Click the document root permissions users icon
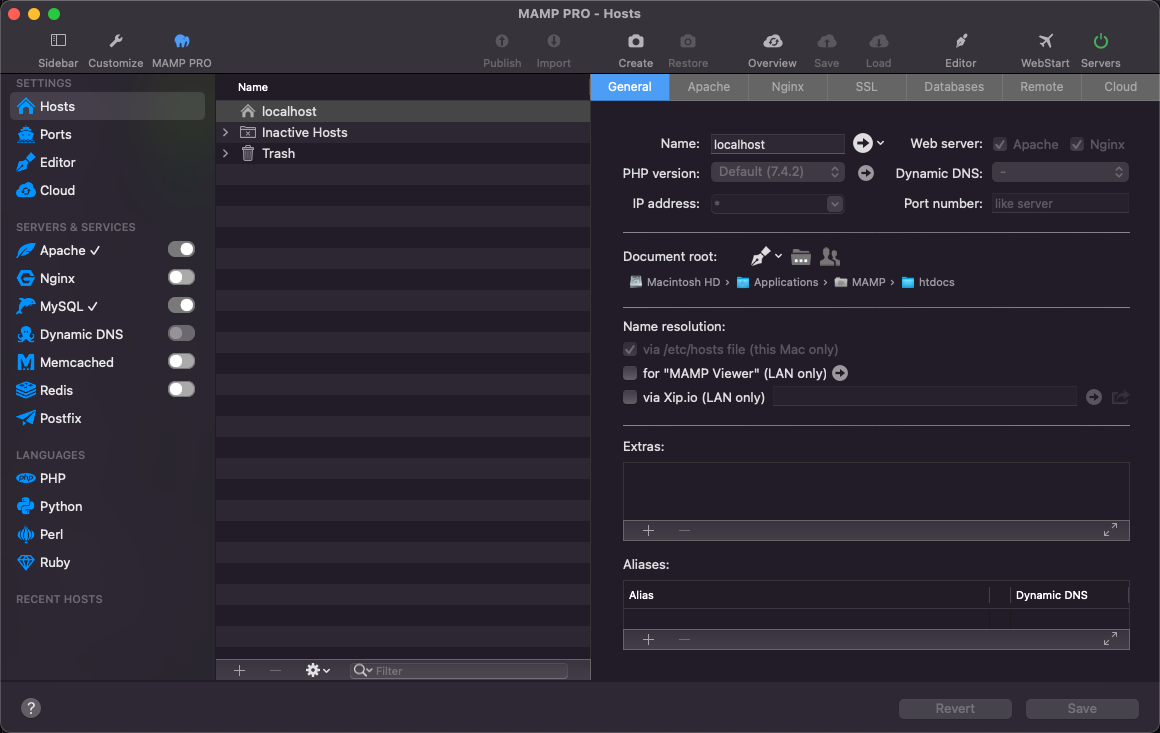Viewport: 1160px width, 733px height. 830,257
